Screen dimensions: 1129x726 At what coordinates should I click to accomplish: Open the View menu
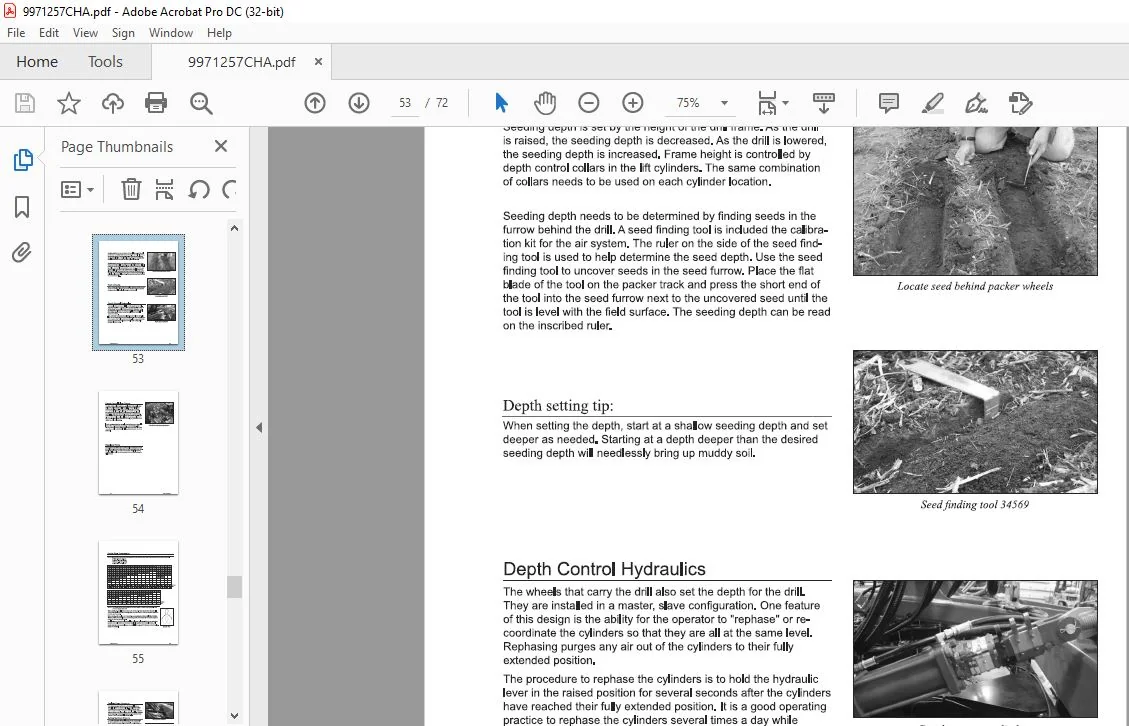85,33
